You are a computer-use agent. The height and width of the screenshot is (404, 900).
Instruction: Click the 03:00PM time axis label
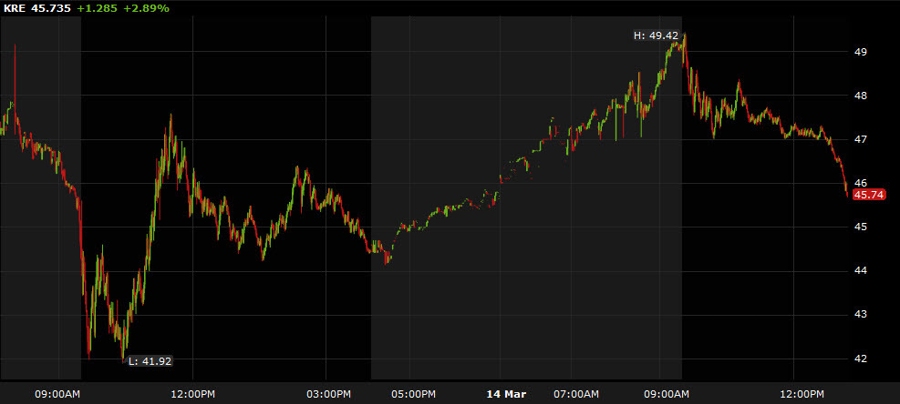pos(327,394)
